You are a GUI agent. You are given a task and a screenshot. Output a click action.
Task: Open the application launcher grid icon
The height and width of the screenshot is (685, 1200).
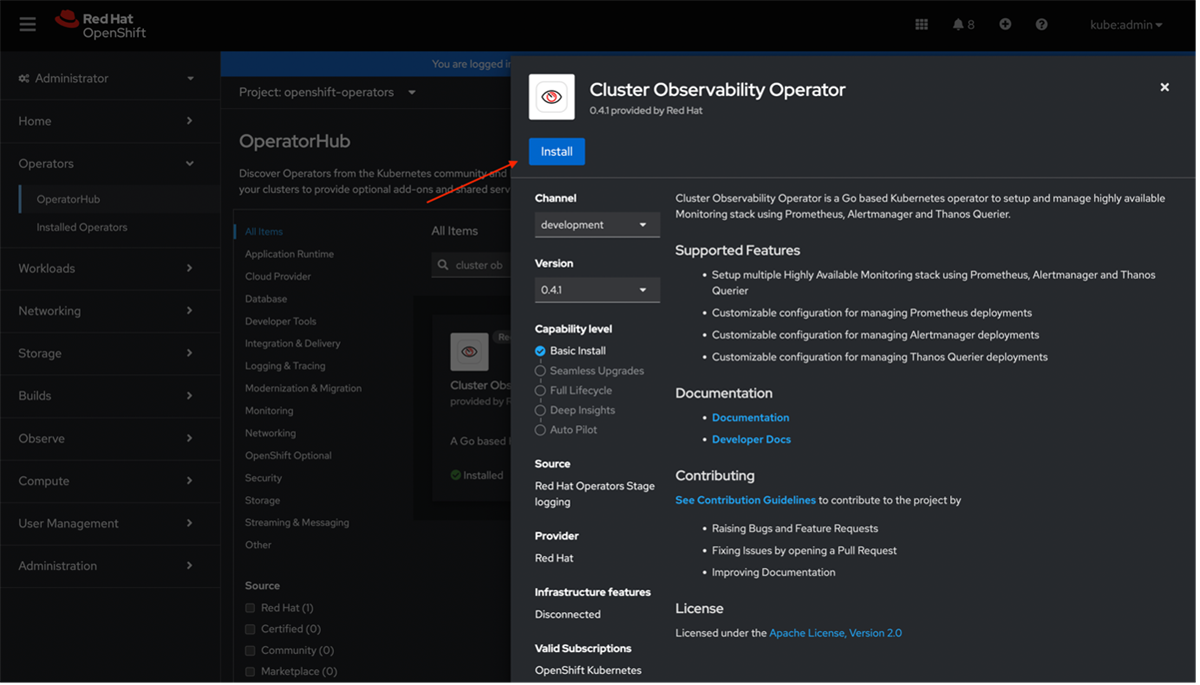click(x=921, y=23)
